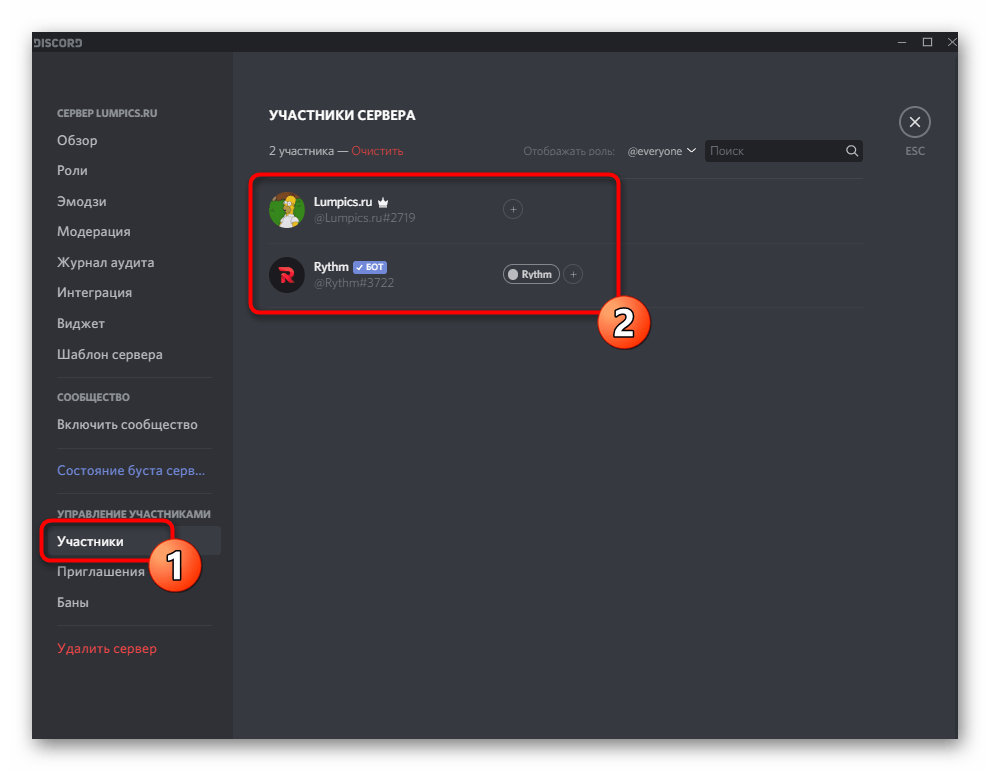Screen dimensions: 990x771
Task: Click the search magnifier icon
Action: coord(851,150)
